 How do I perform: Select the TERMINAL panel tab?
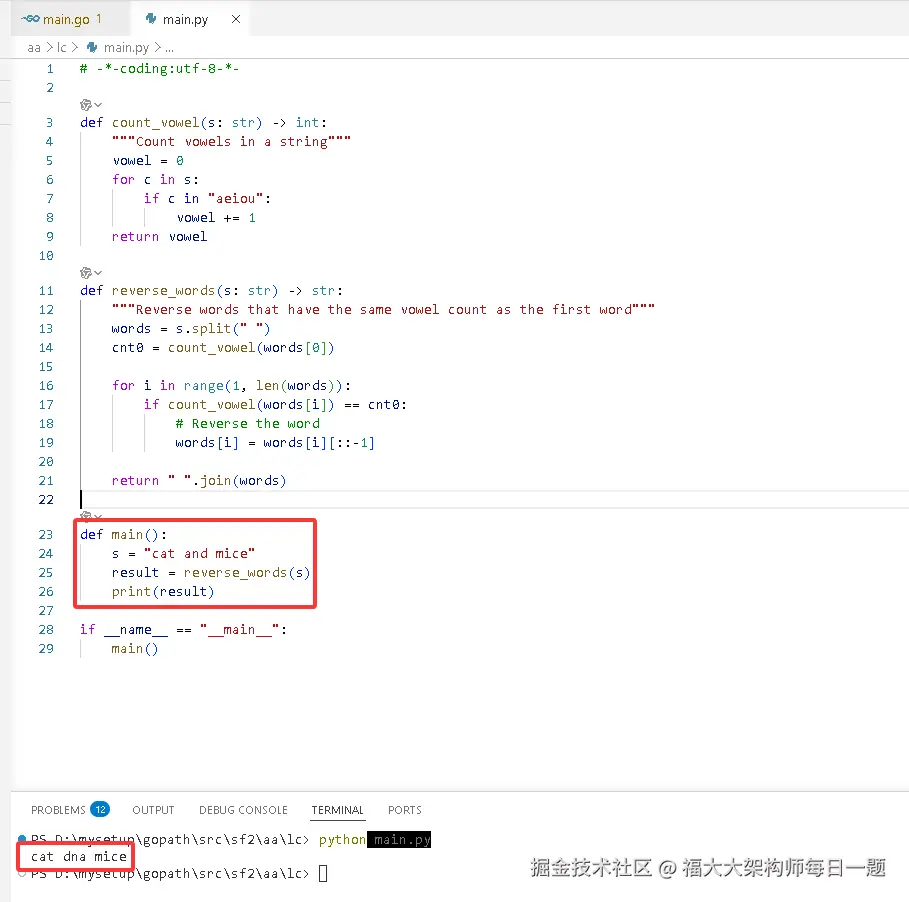337,810
